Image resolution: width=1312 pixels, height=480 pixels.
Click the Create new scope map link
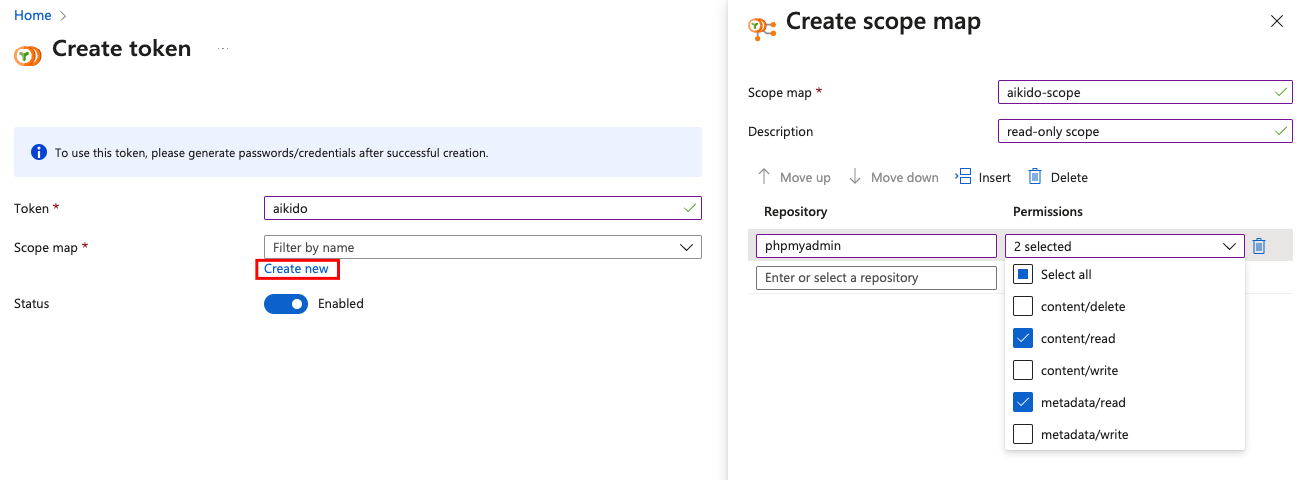296,269
